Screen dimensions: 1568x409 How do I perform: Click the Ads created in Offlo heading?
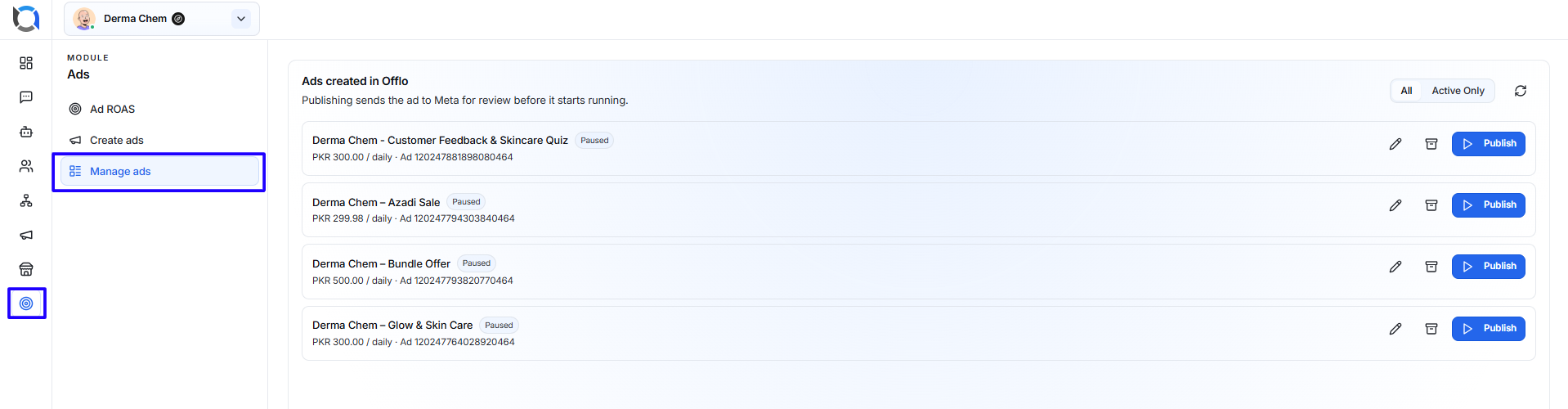(x=355, y=81)
